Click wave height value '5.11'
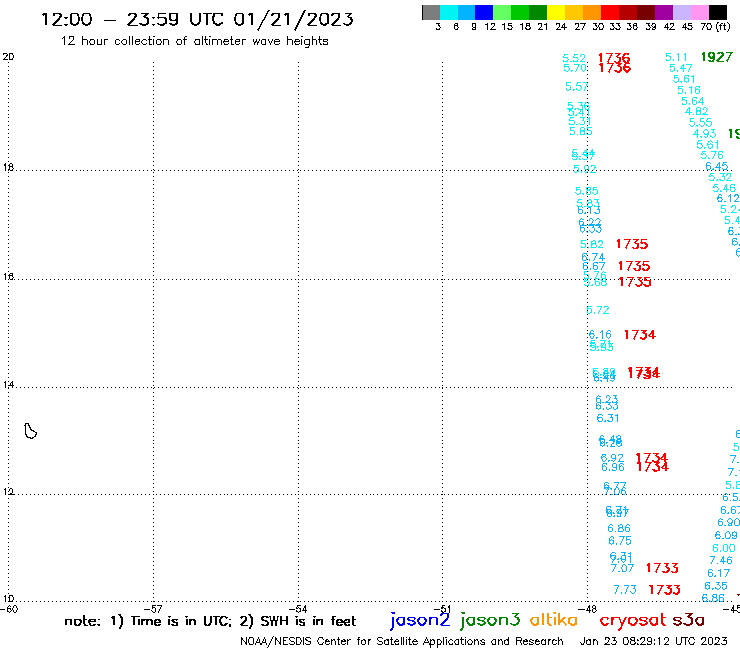 (x=677, y=58)
